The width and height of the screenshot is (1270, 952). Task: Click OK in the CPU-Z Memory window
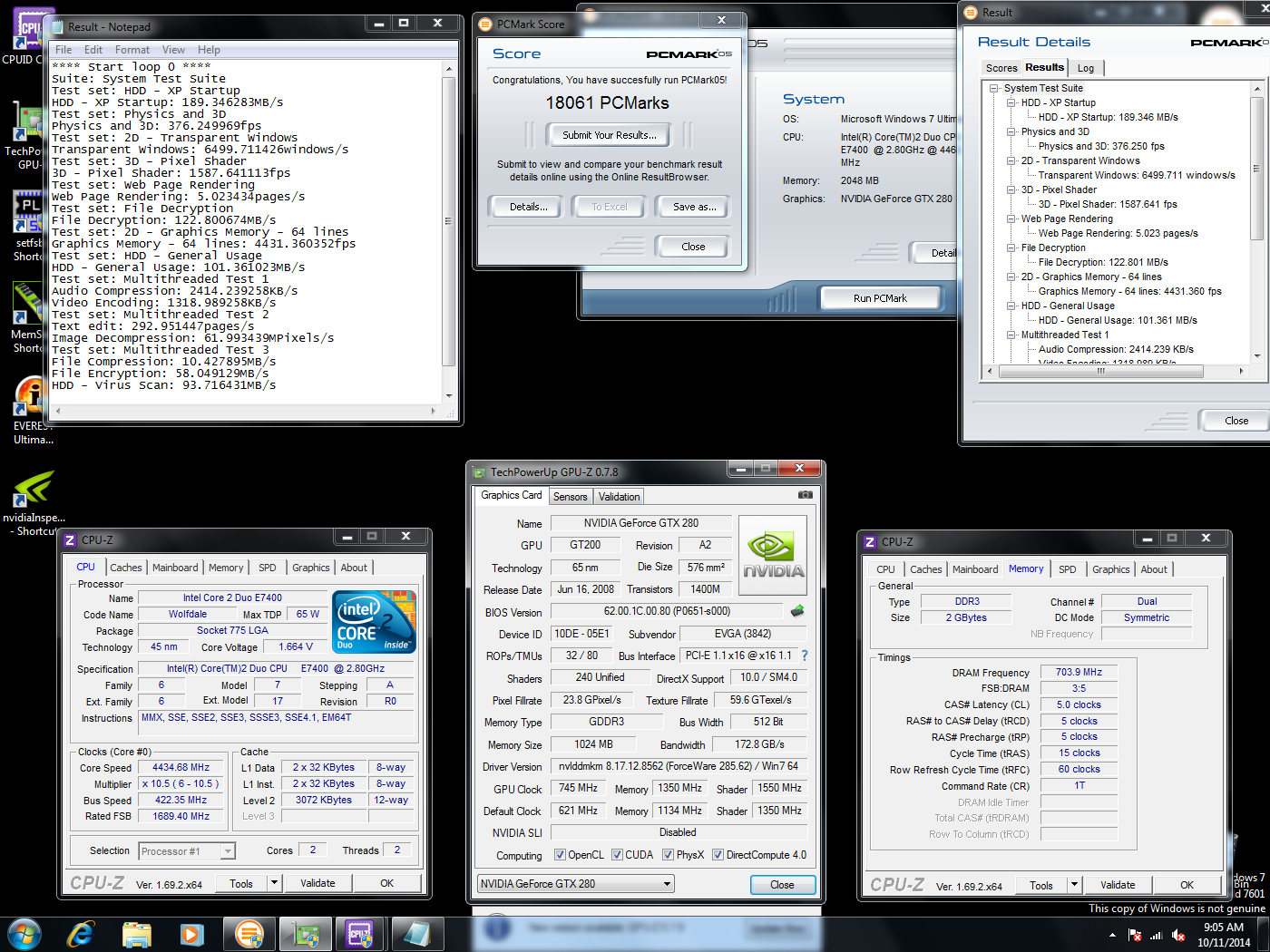(1187, 884)
